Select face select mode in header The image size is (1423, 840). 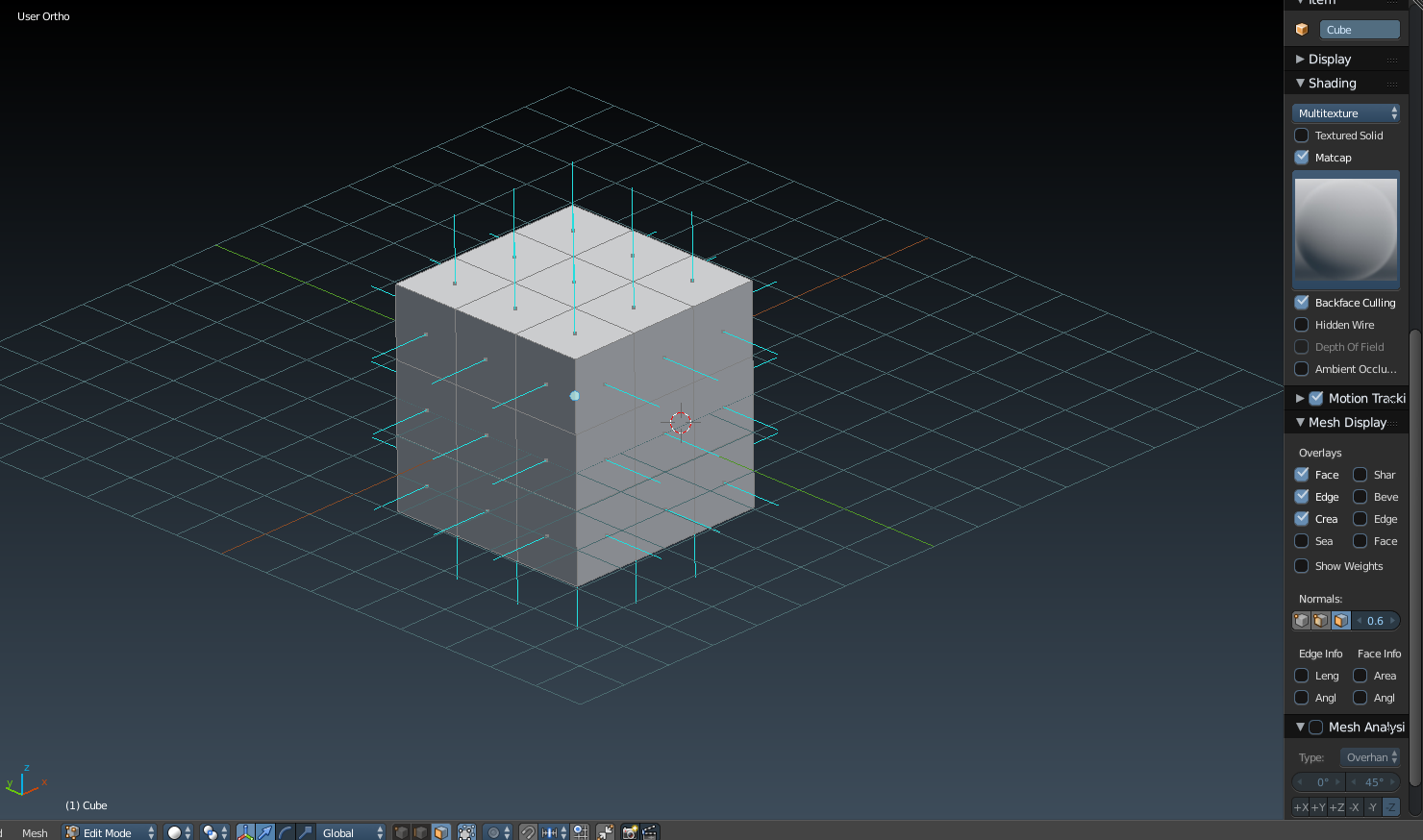pos(440,832)
